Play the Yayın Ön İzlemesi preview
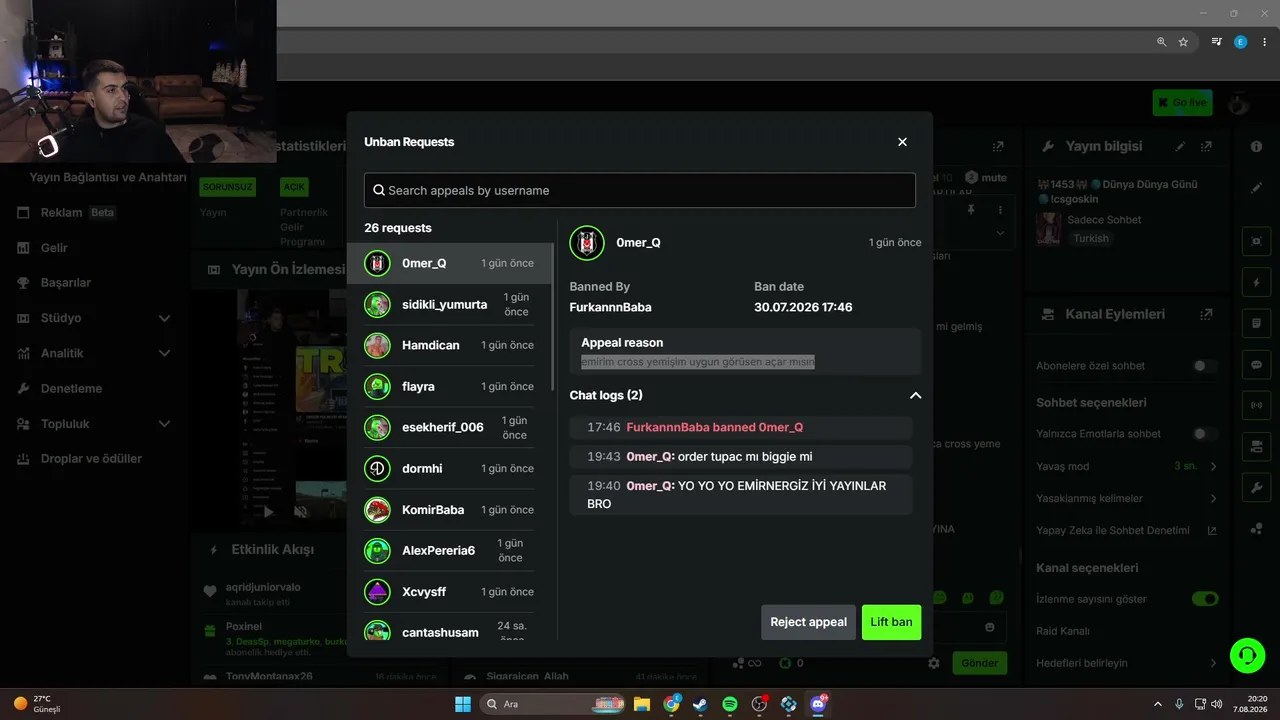 pyautogui.click(x=267, y=511)
